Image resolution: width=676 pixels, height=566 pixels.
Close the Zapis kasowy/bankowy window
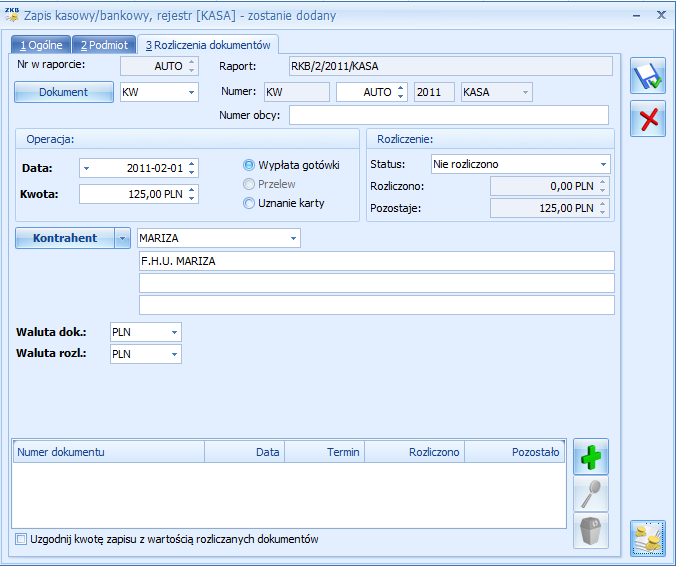click(661, 15)
